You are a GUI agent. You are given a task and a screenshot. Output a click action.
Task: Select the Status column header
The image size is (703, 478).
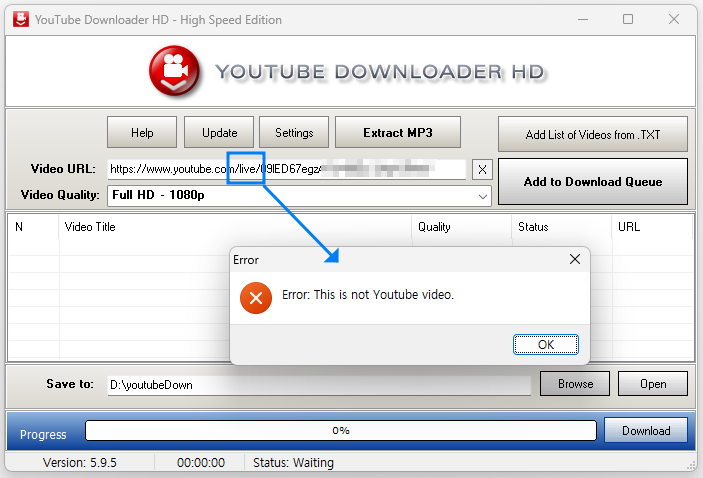click(561, 227)
